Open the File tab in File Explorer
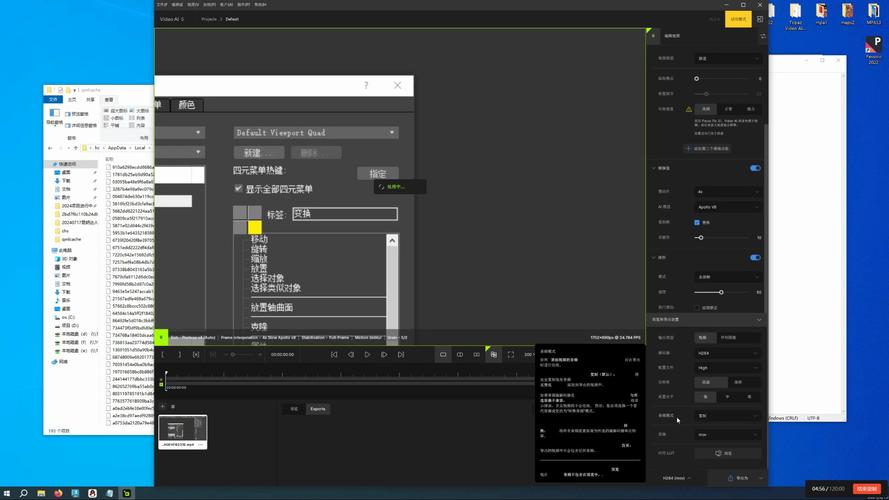This screenshot has height=500, width=889. point(53,99)
